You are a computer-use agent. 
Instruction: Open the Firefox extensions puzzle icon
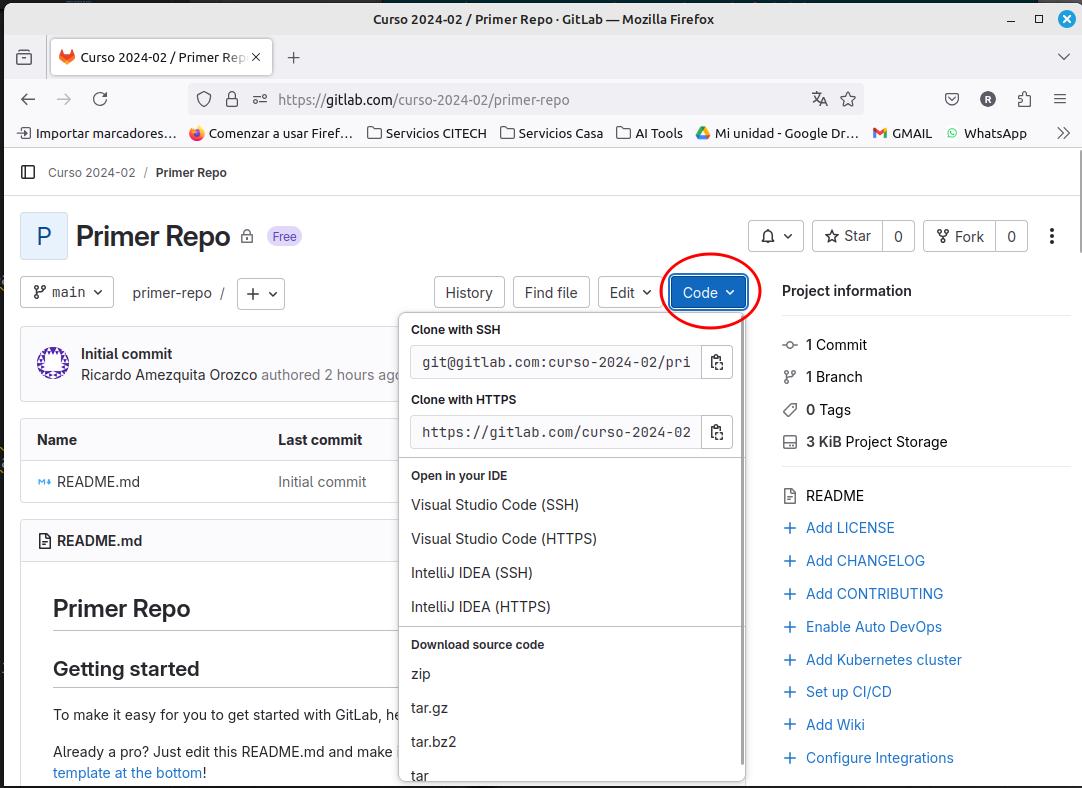1024,99
